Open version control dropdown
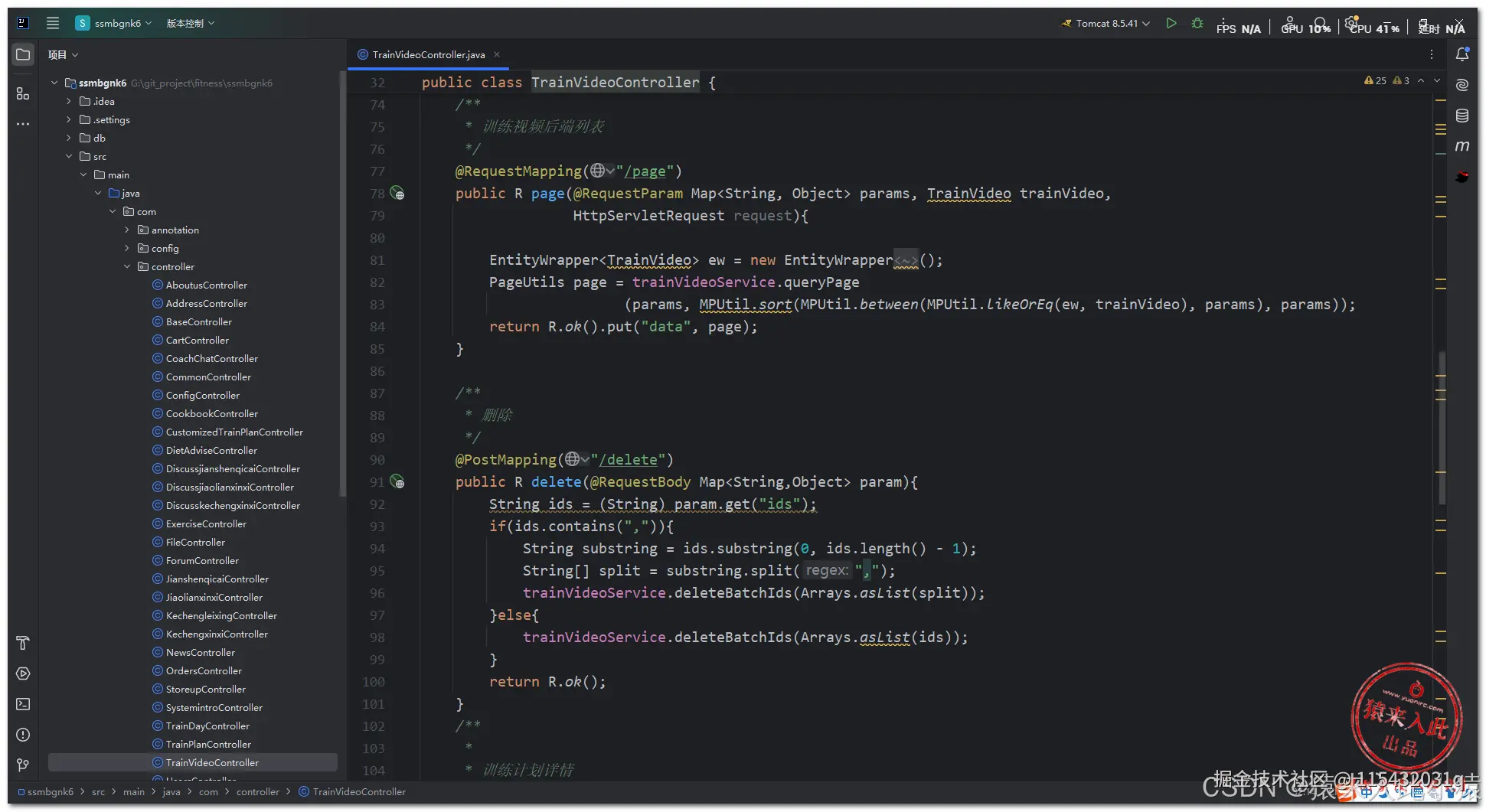This screenshot has height=812, width=1486. [x=191, y=23]
